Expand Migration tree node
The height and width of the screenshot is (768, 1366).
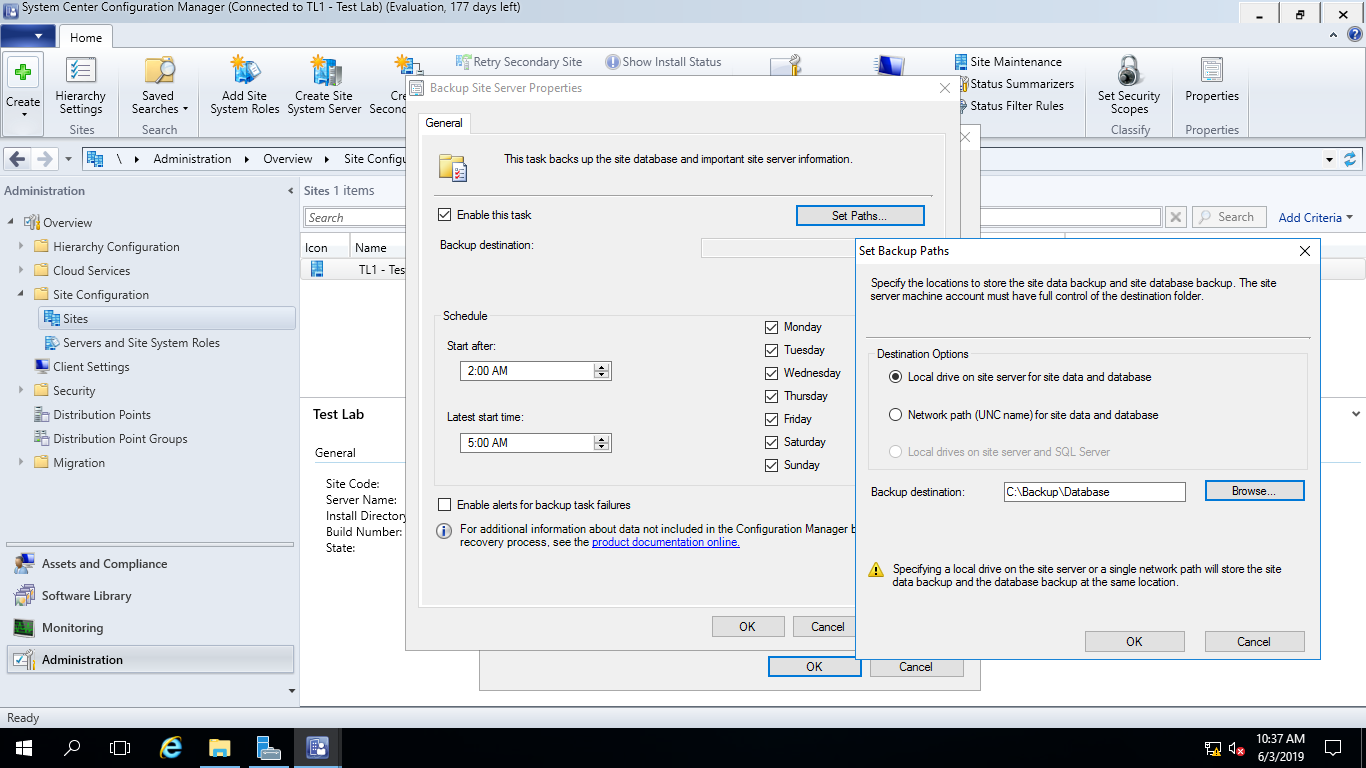[x=21, y=463]
